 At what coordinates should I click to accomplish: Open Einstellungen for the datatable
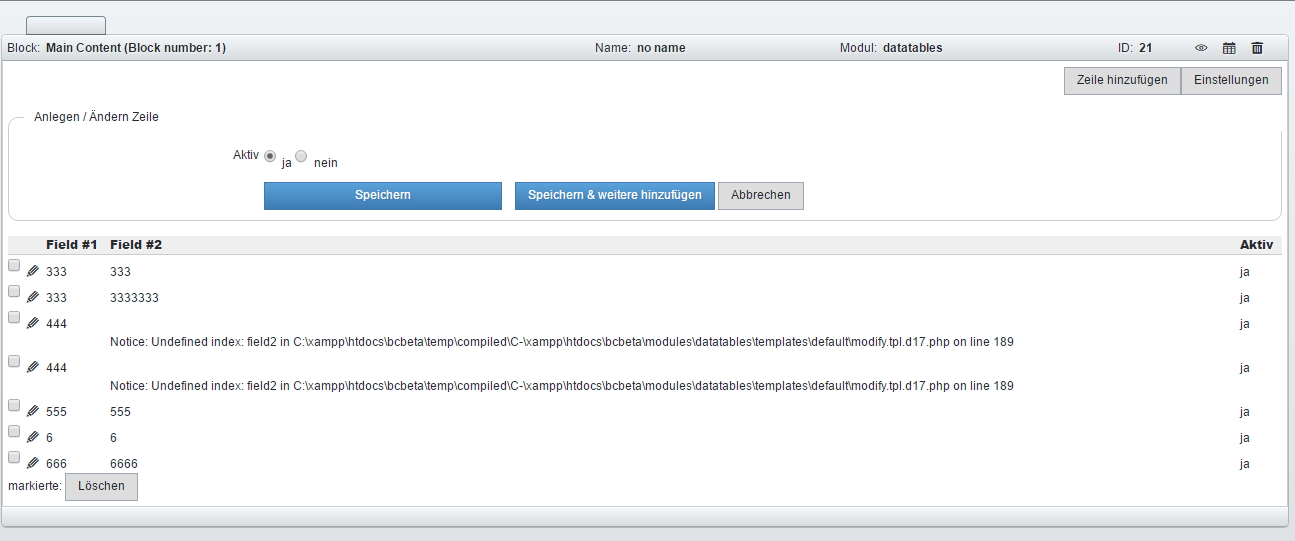point(1230,81)
